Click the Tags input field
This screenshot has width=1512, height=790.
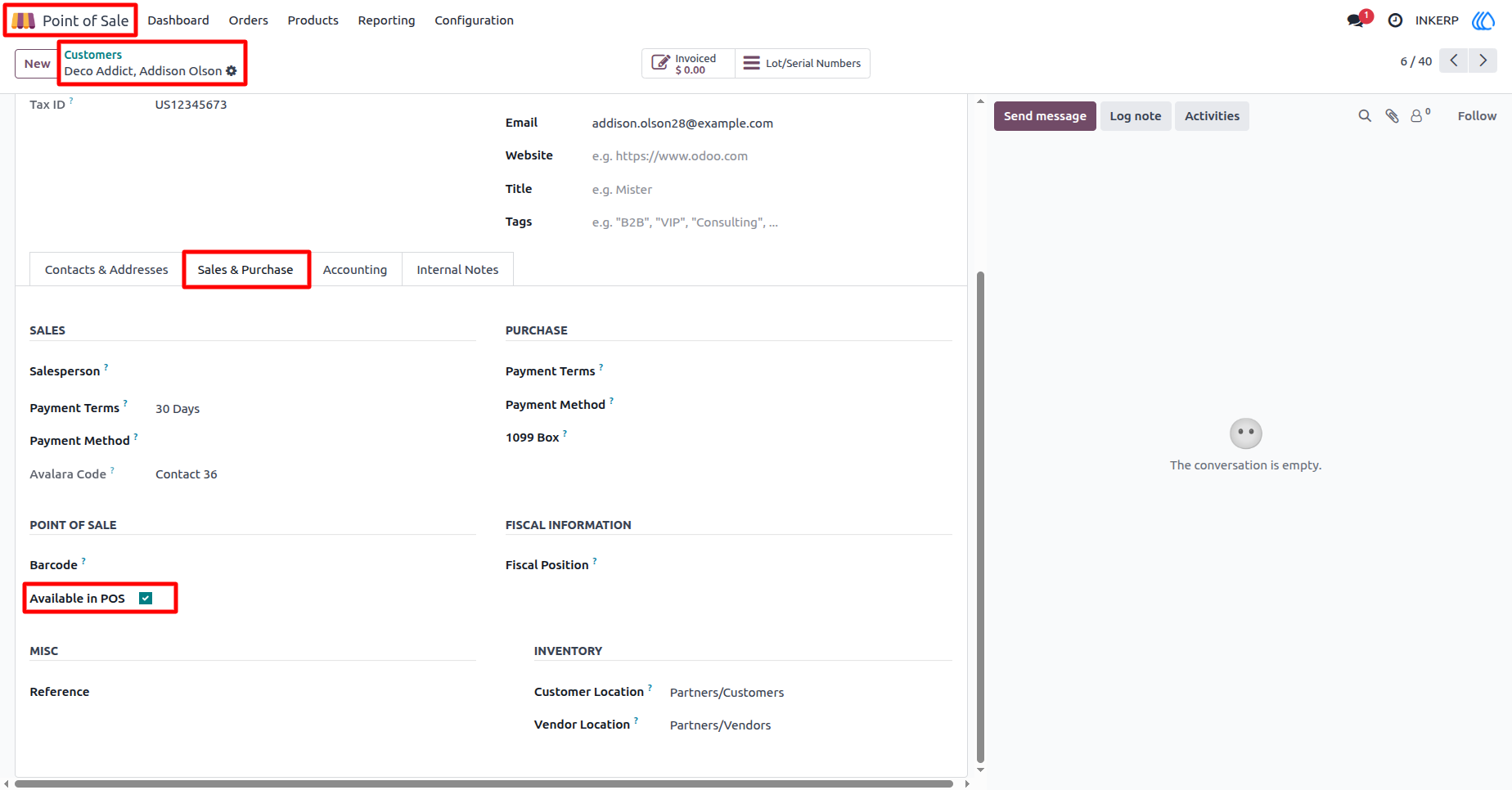pos(772,222)
